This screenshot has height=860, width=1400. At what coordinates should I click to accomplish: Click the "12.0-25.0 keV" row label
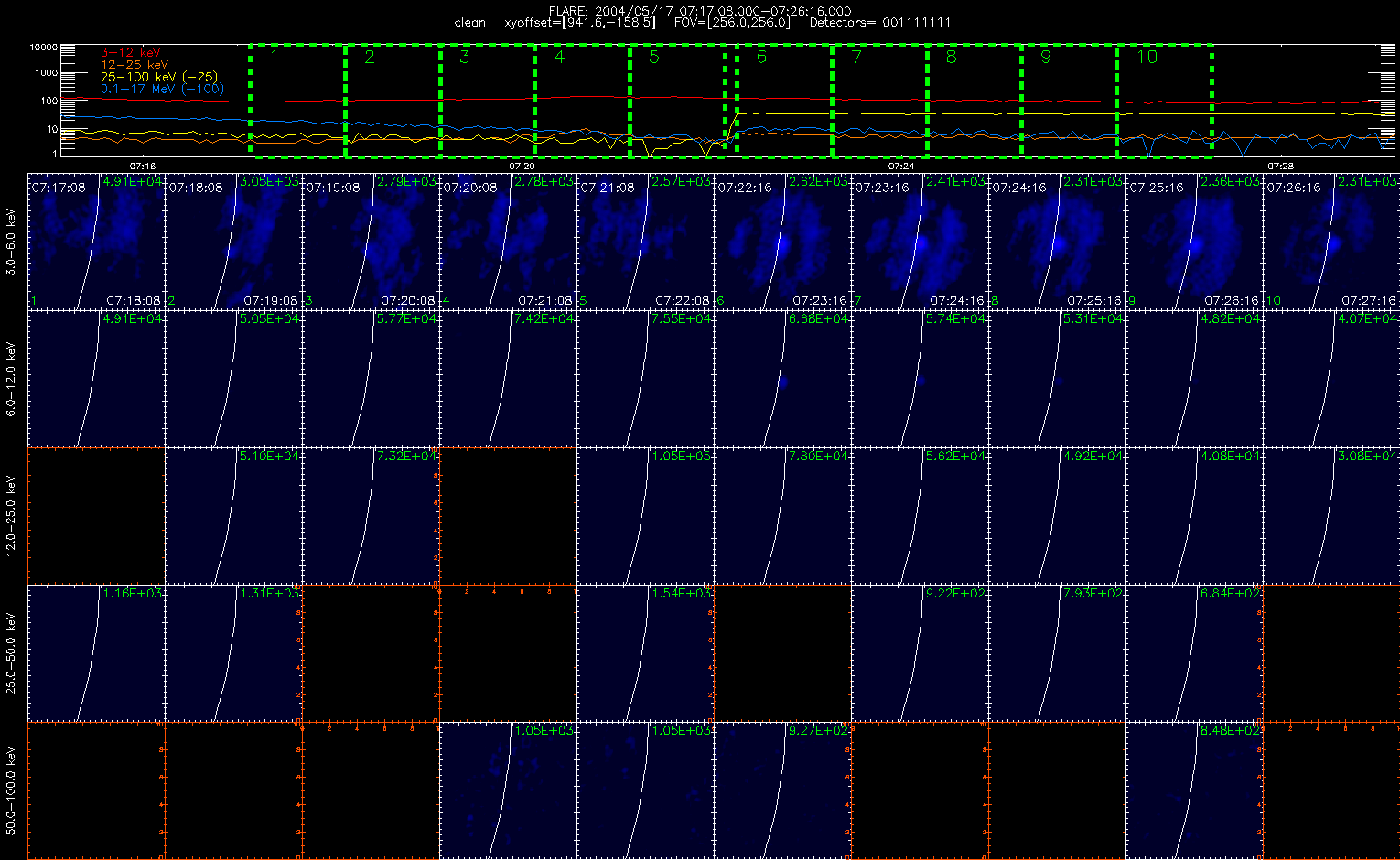[x=11, y=516]
